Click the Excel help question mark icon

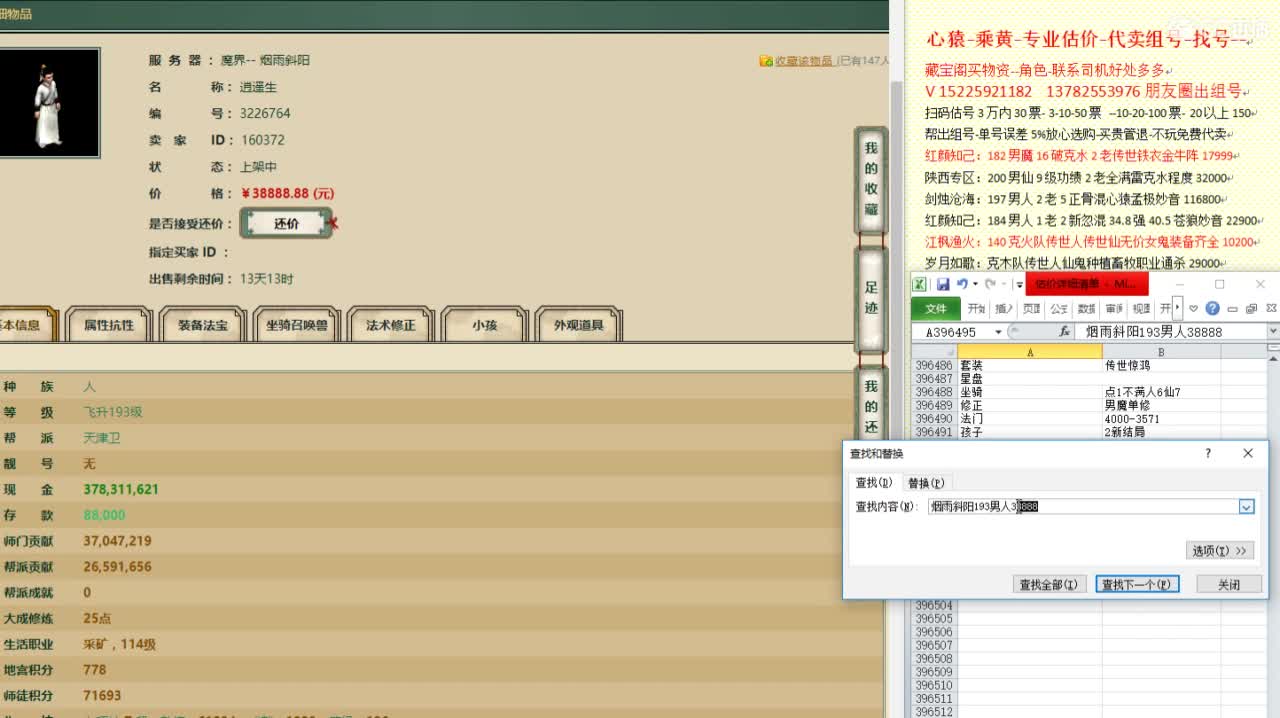tap(1212, 308)
